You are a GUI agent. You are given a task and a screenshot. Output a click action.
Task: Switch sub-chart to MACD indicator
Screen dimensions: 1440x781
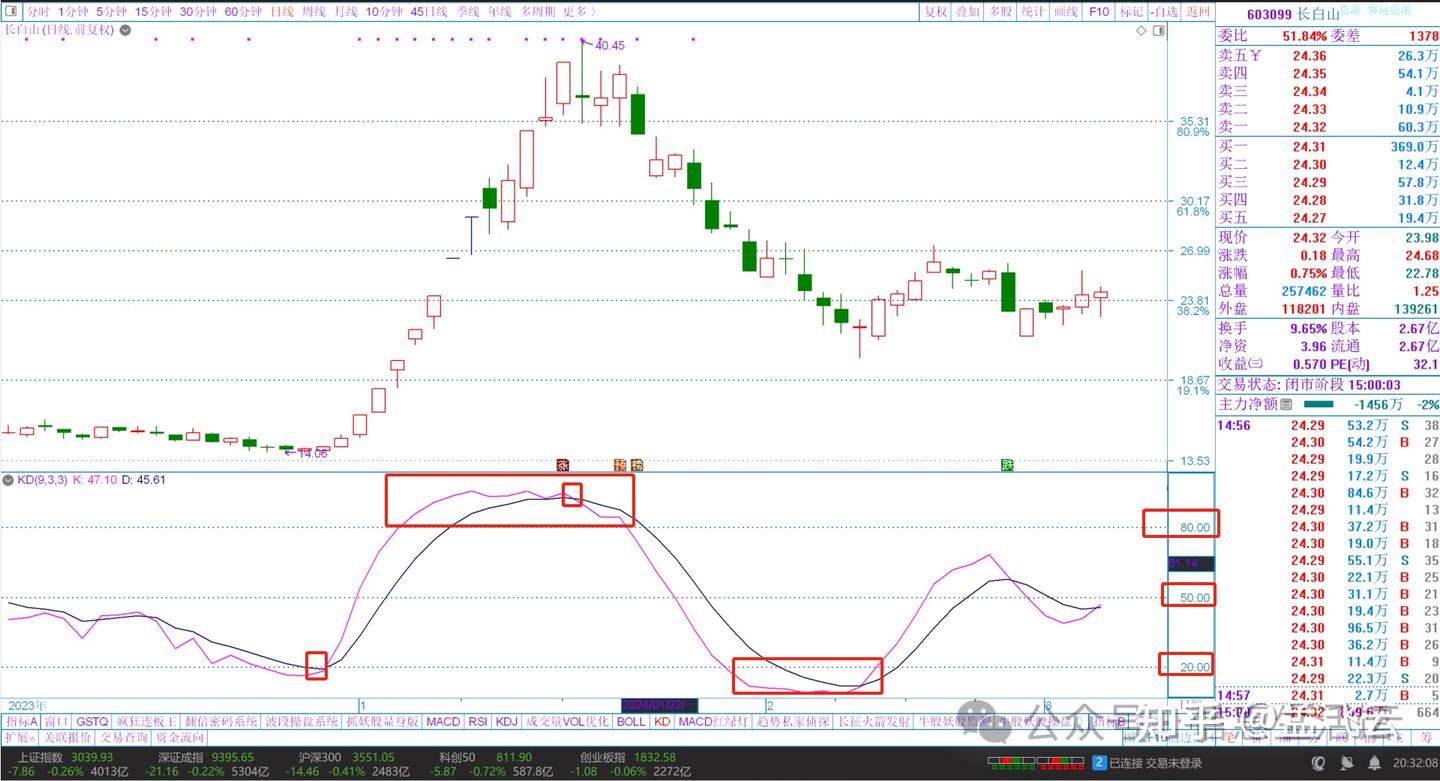pos(443,721)
